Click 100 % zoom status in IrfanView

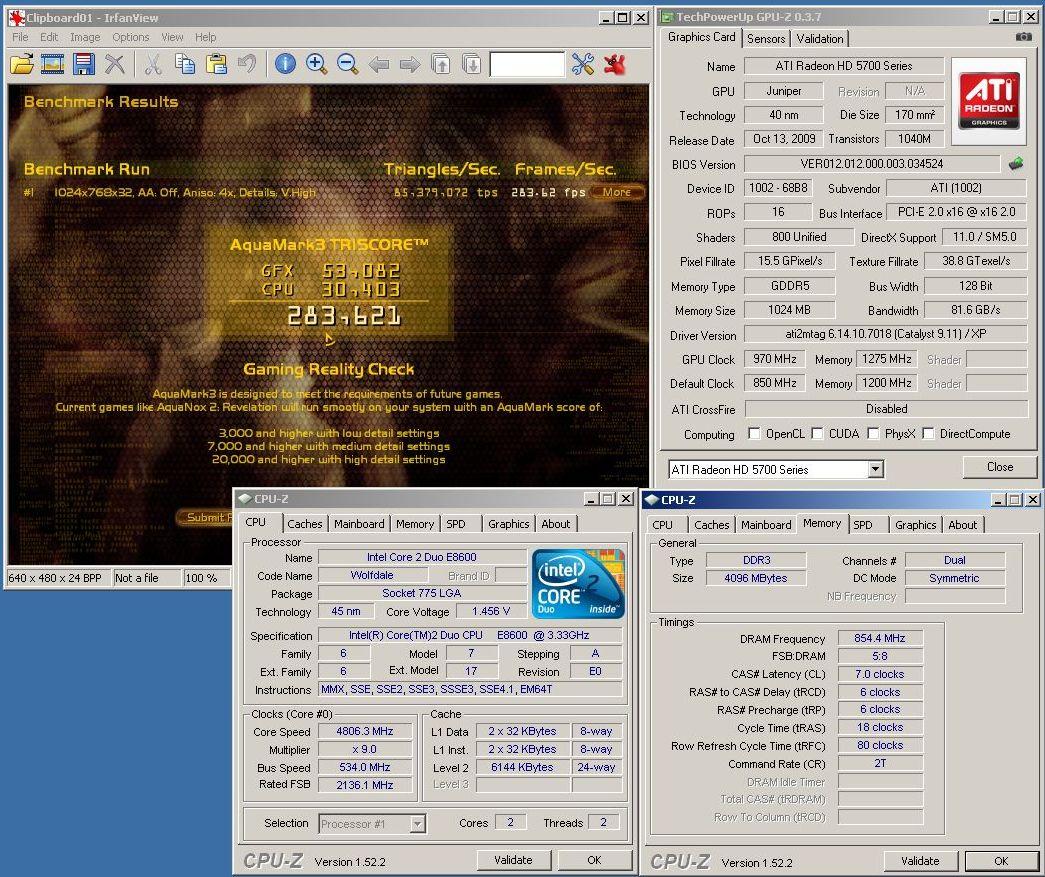[206, 578]
